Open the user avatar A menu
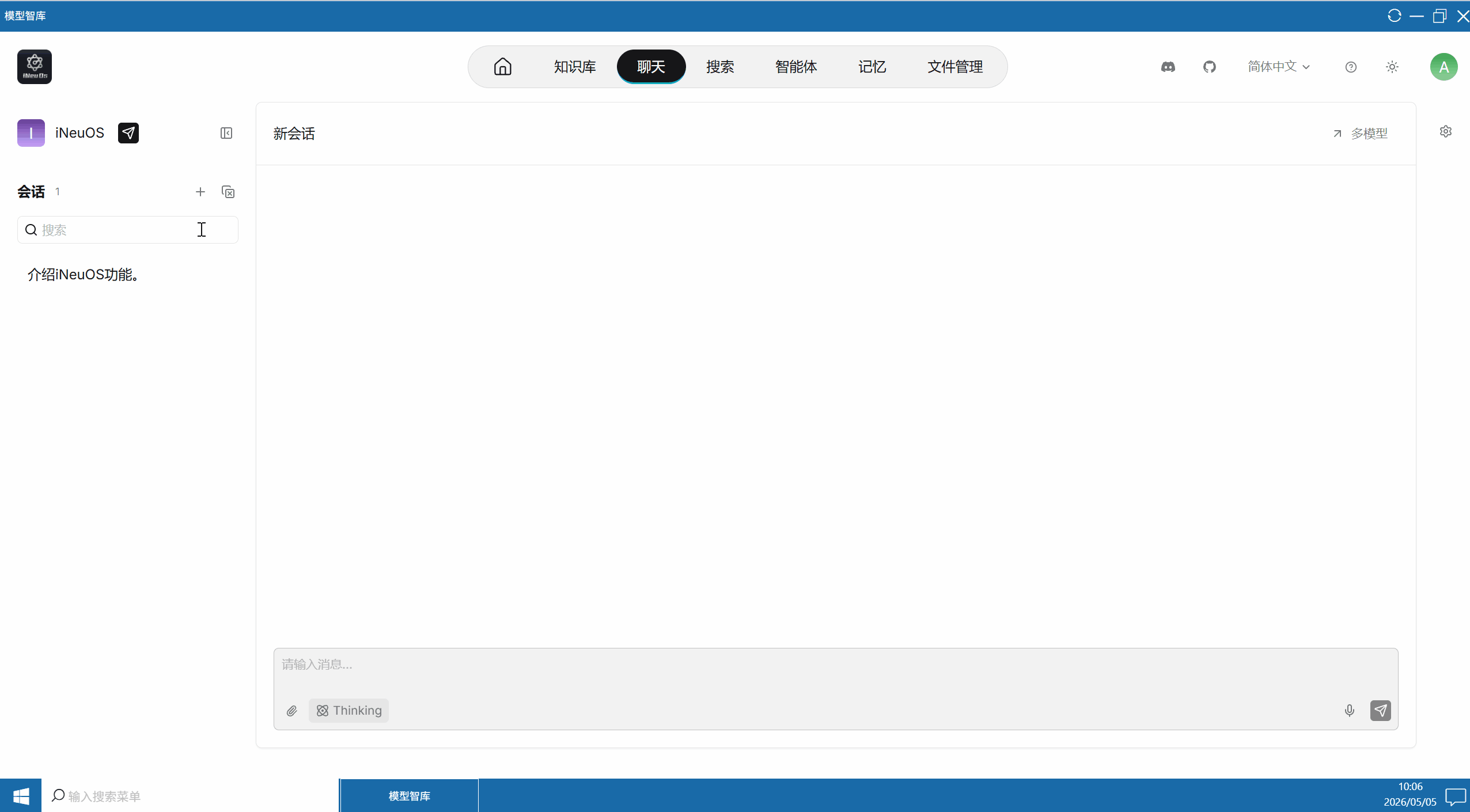The height and width of the screenshot is (812, 1470). coord(1444,67)
